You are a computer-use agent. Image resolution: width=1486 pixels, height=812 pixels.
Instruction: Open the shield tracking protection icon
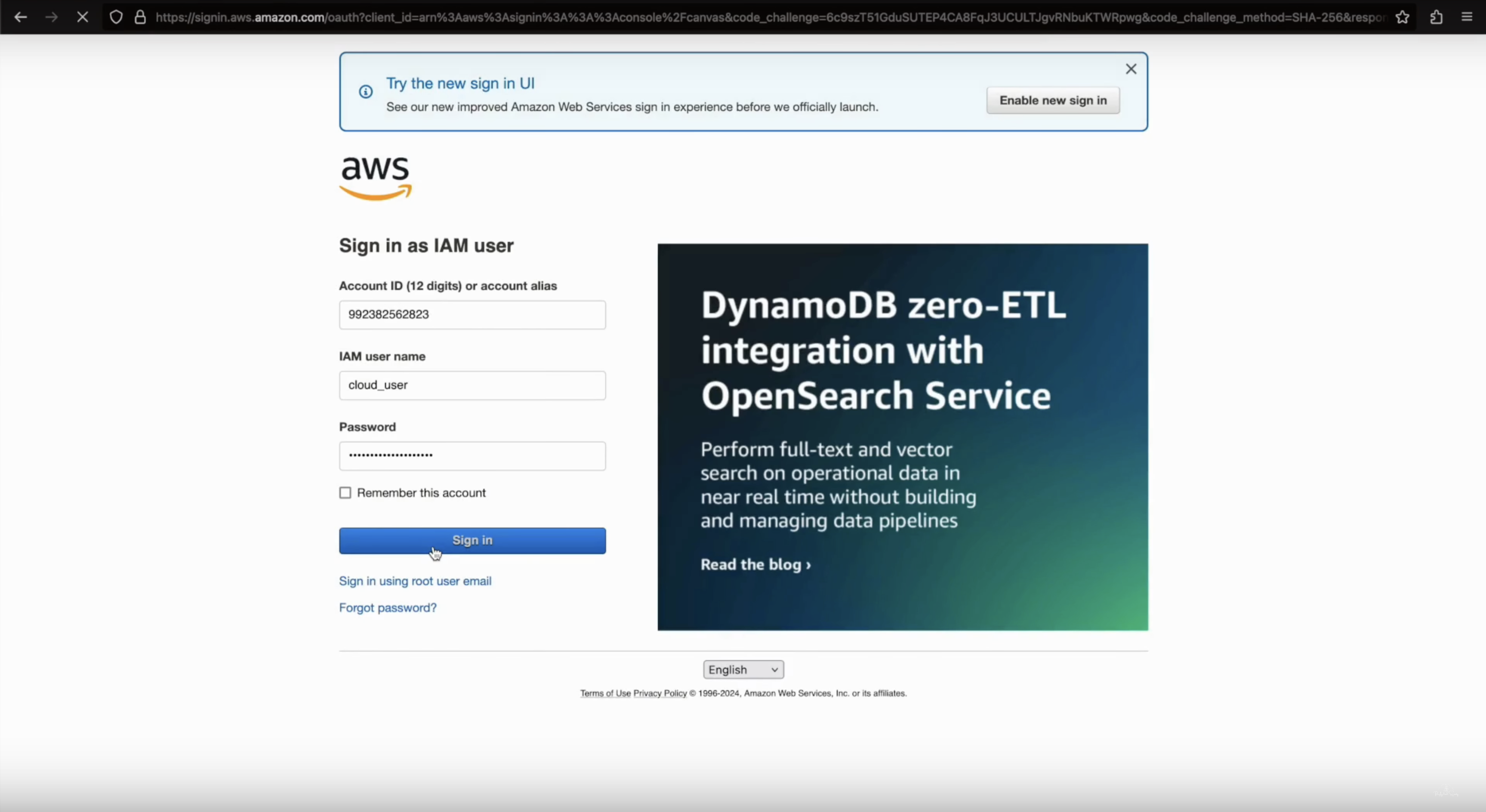coord(116,17)
